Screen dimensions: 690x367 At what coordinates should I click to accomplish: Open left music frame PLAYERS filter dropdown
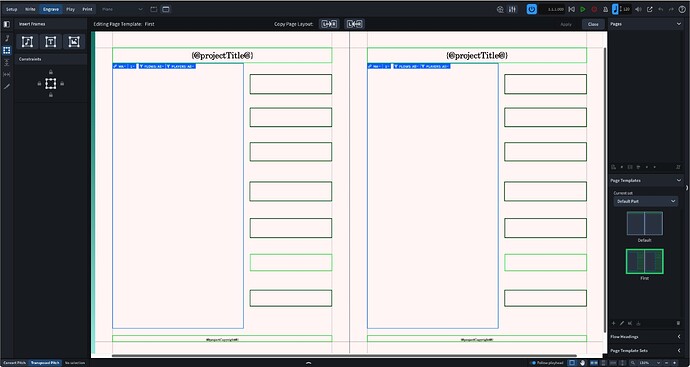point(181,66)
